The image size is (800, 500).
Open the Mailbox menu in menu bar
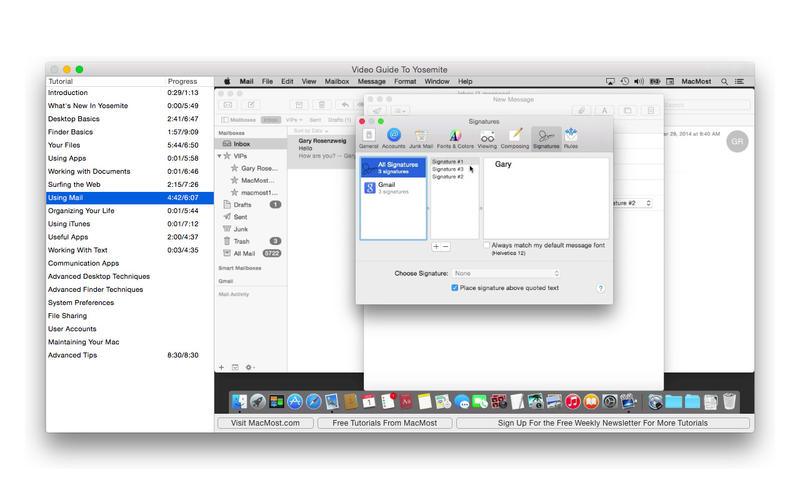[x=337, y=81]
